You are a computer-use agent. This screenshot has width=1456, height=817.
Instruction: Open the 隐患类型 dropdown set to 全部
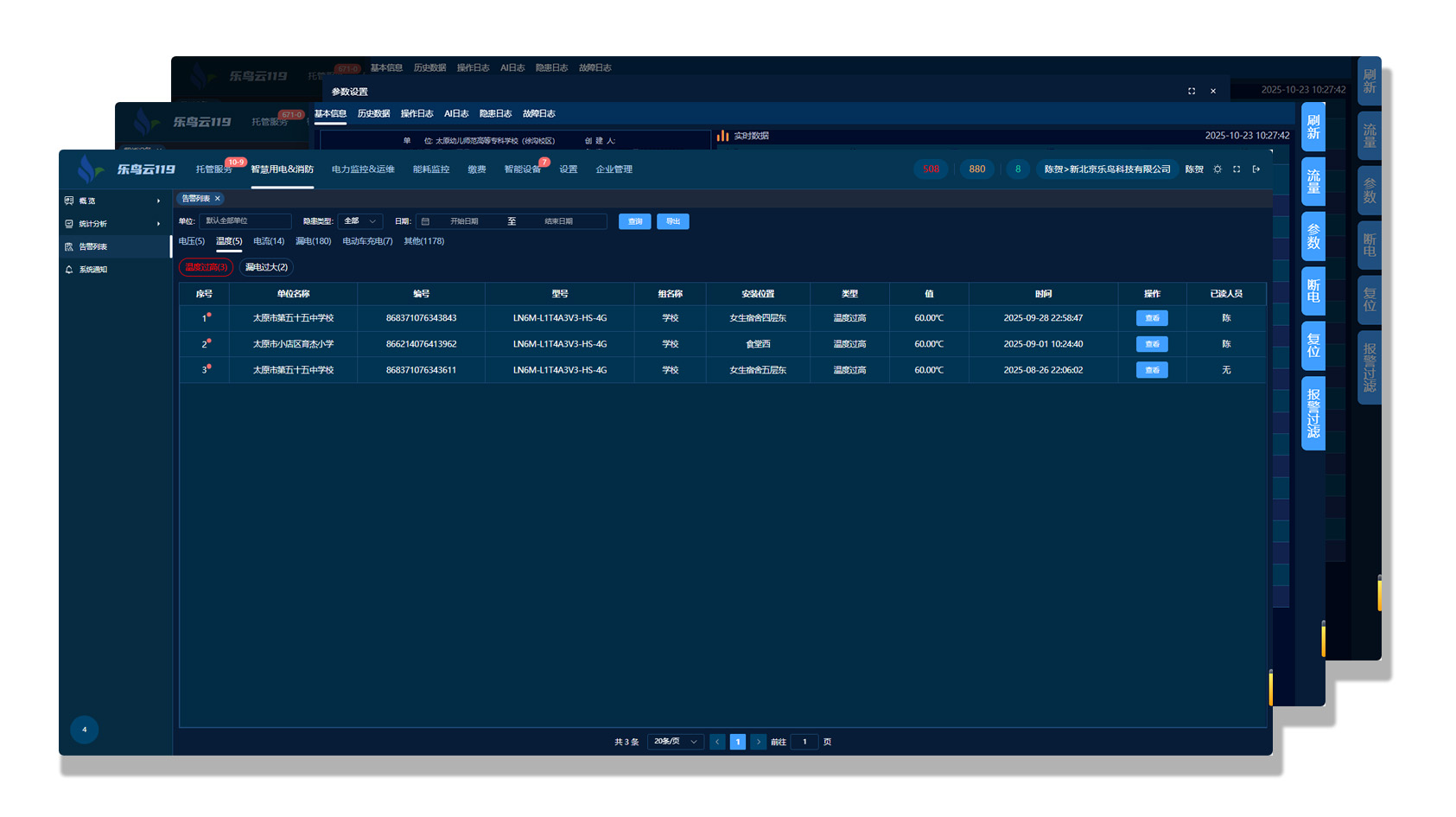[x=359, y=221]
